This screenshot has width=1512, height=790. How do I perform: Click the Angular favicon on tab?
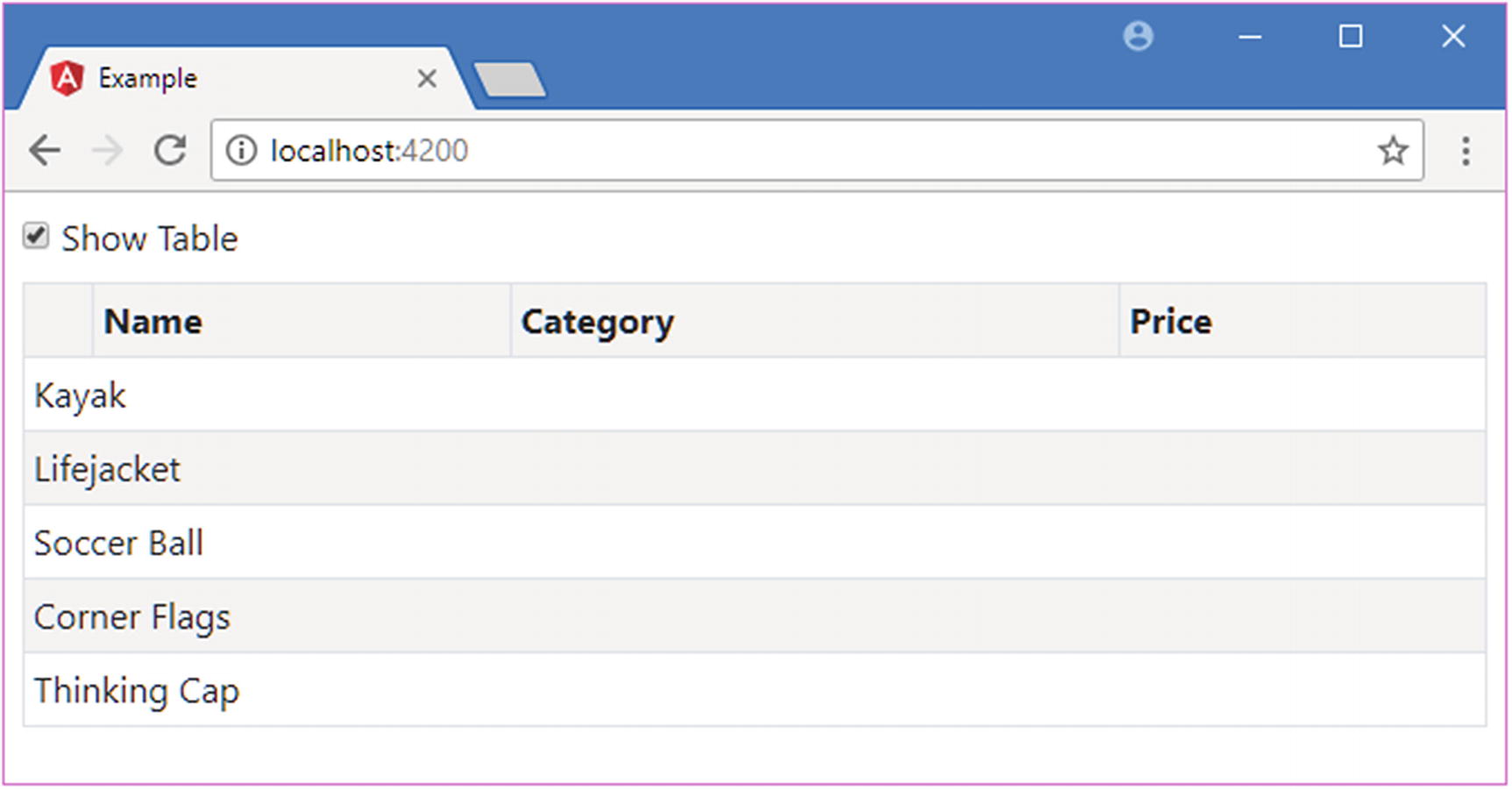67,79
